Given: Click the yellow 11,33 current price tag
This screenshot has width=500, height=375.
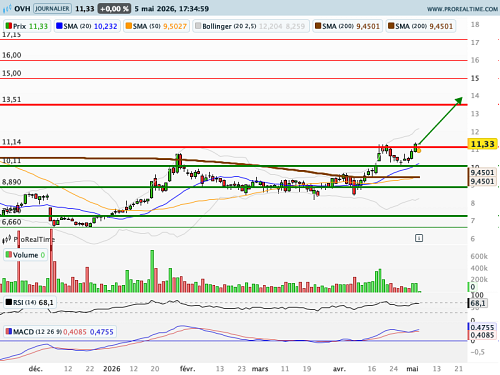Looking at the screenshot, I should (482, 144).
